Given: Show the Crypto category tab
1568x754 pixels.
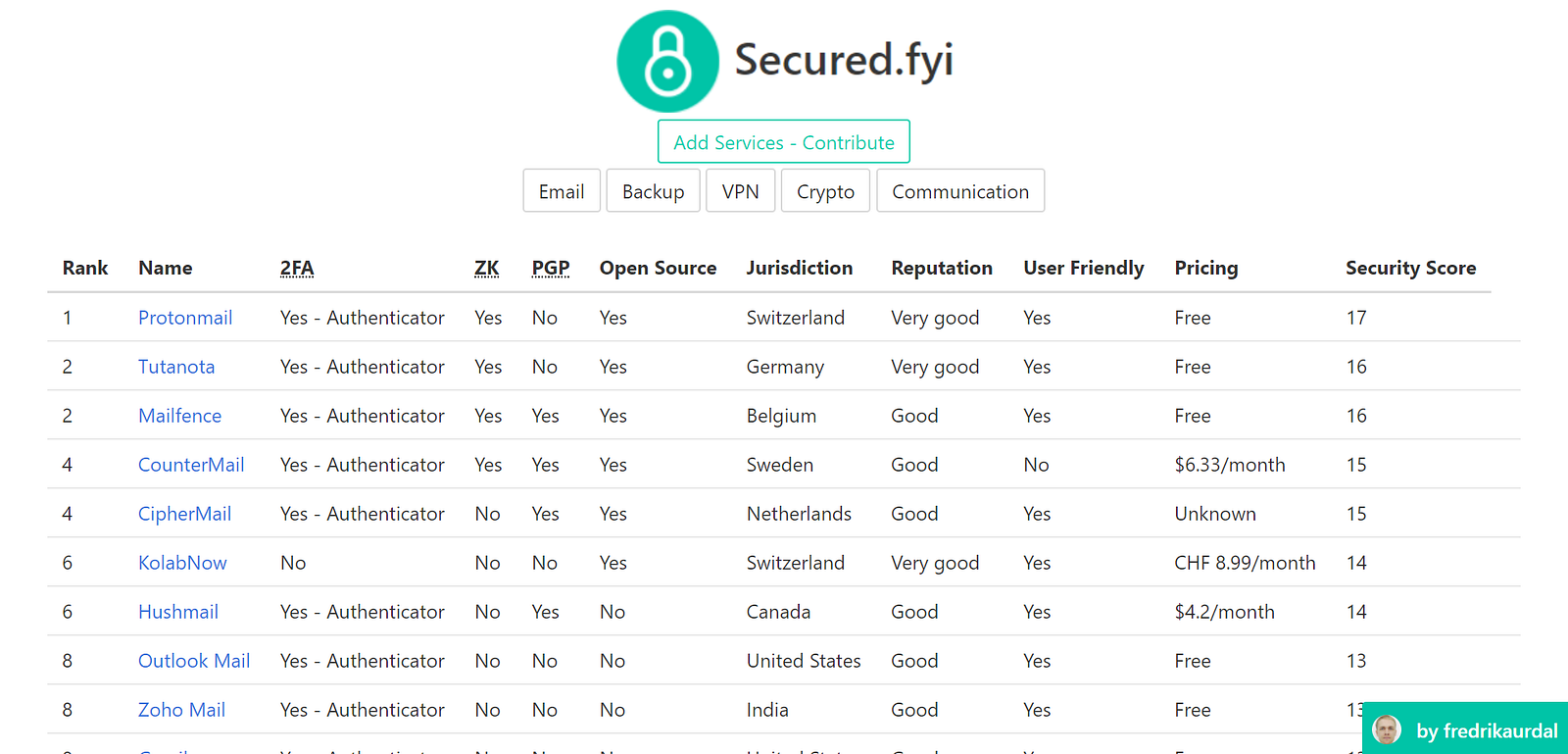Looking at the screenshot, I should [x=825, y=191].
